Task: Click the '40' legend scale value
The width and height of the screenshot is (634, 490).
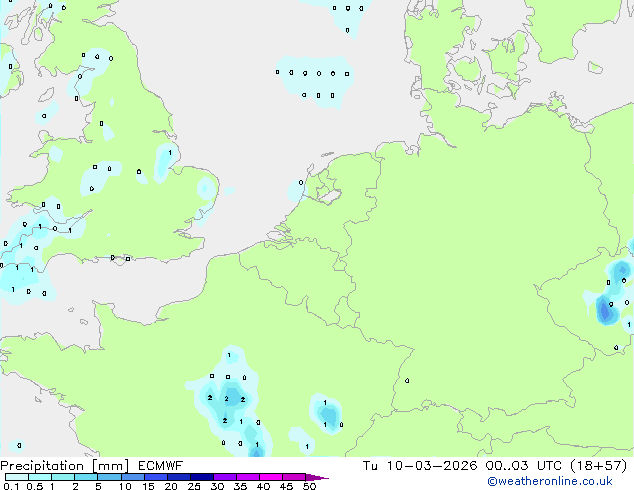Action: (263, 486)
